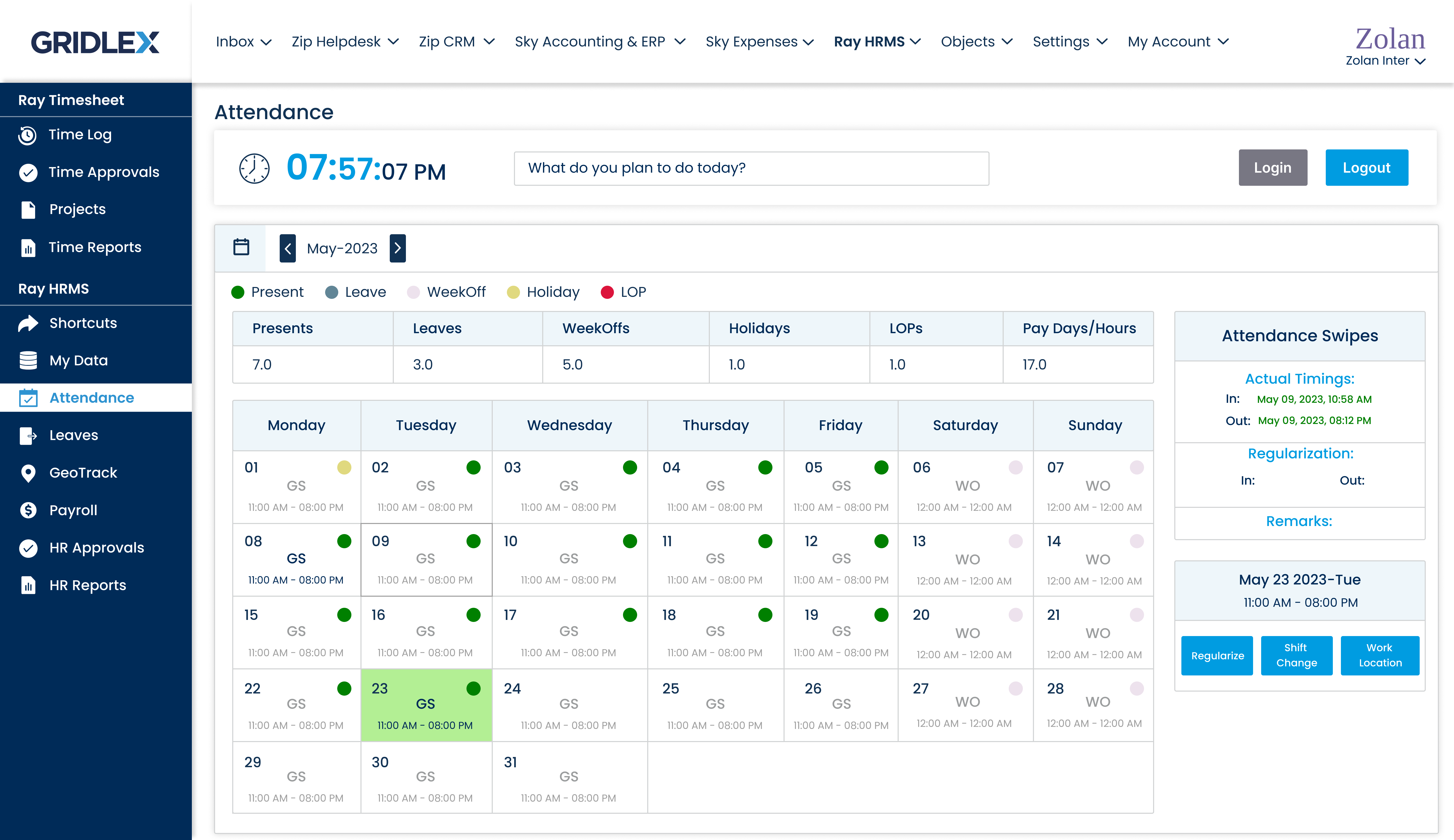Expand the Ray HRMS menu
Screen dimensions: 1454x840
pyautogui.click(x=876, y=42)
